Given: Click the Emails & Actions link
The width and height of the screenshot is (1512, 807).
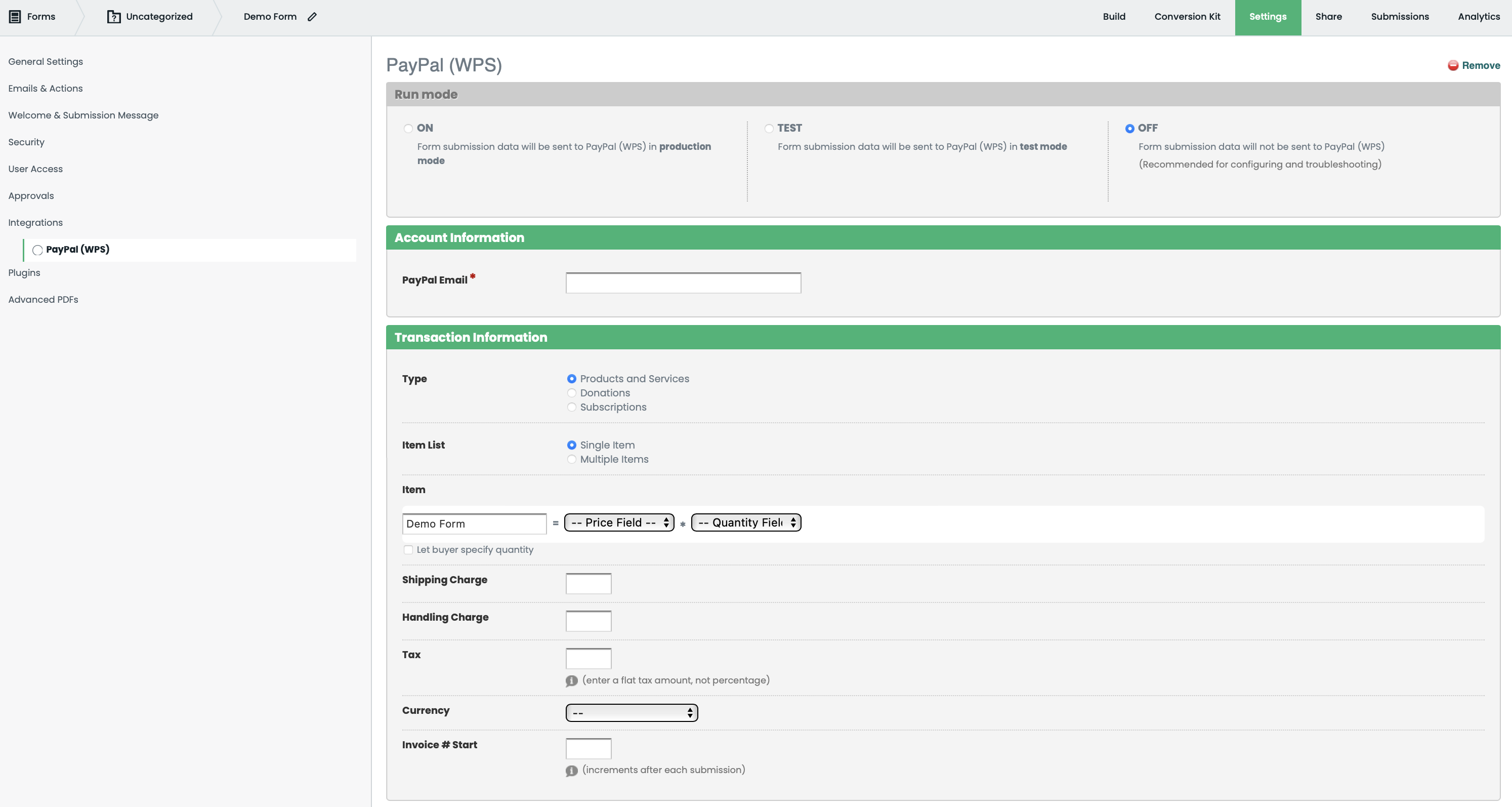Looking at the screenshot, I should click(45, 88).
